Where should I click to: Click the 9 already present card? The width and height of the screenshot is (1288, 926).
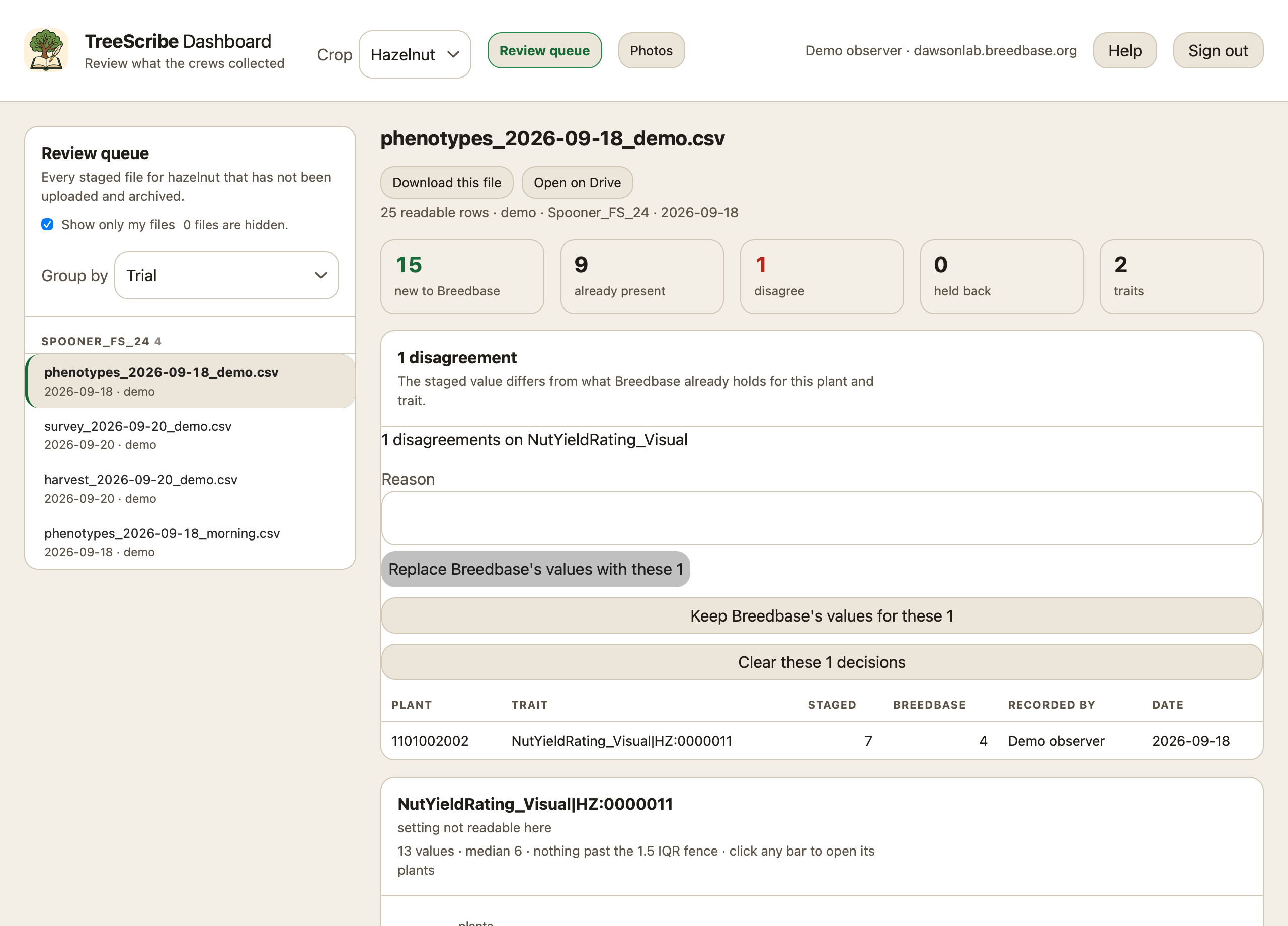coord(642,277)
